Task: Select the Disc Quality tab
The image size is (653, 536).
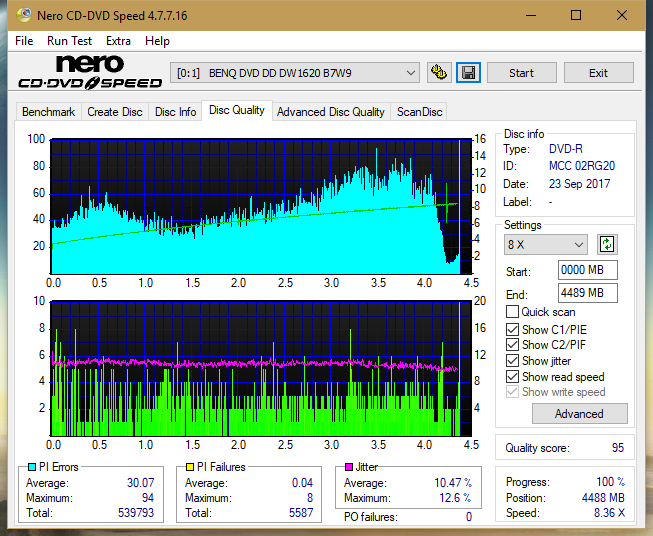Action: 237,110
